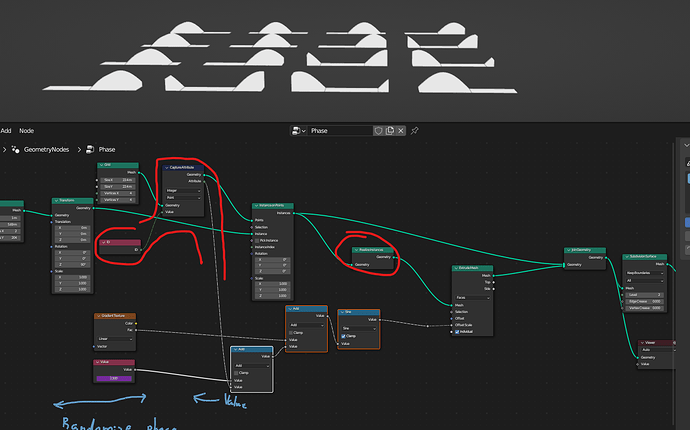The image size is (690, 430).
Task: Toggle the pin icon in node editor header
Action: pos(415,131)
